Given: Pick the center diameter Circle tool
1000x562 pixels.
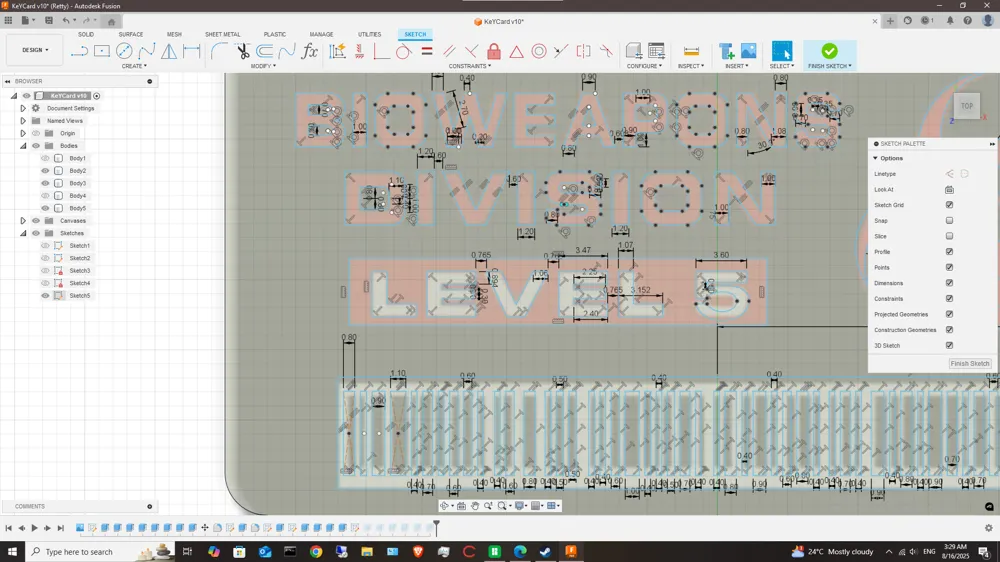Looking at the screenshot, I should click(x=124, y=51).
